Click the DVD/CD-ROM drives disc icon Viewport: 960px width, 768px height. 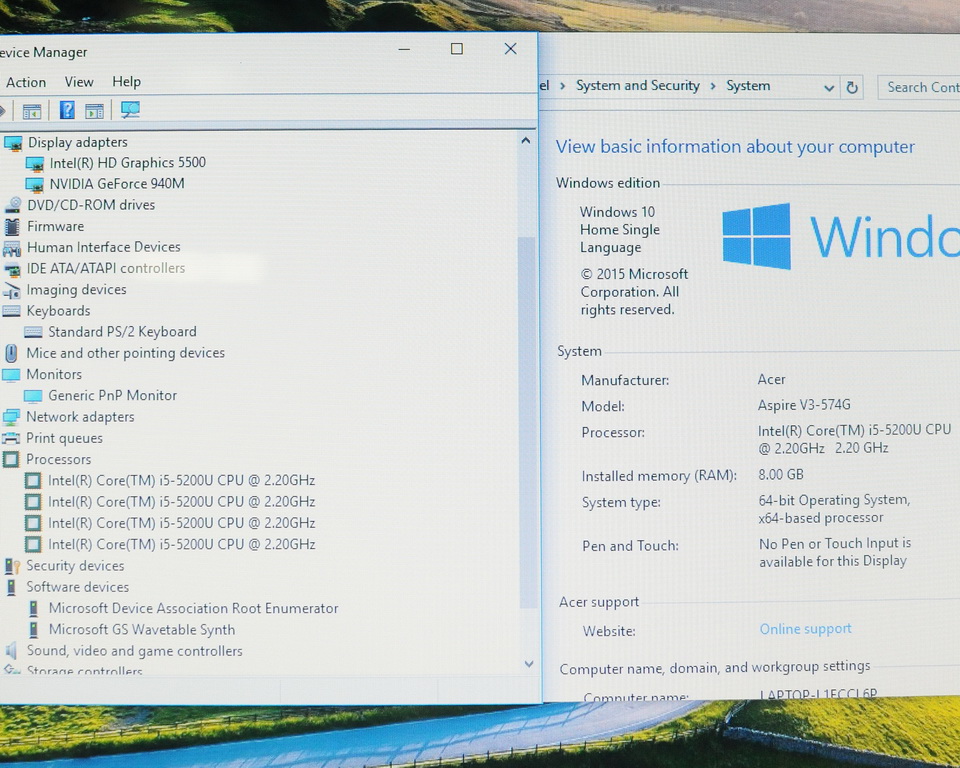(x=12, y=206)
